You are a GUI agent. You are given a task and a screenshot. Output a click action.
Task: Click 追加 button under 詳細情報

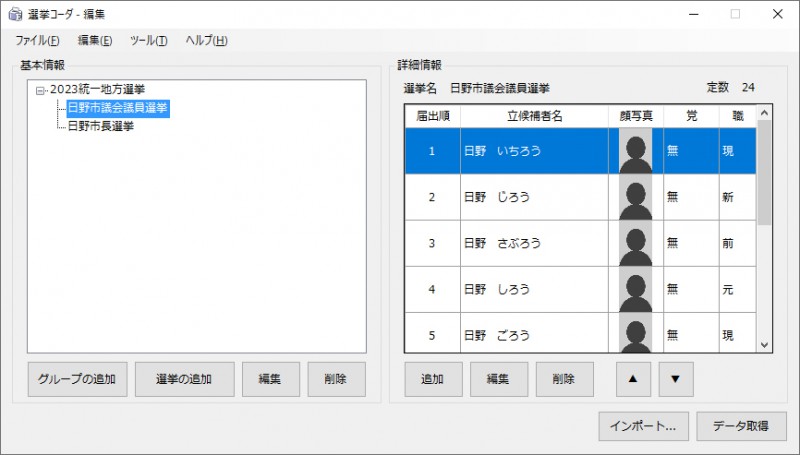[433, 379]
